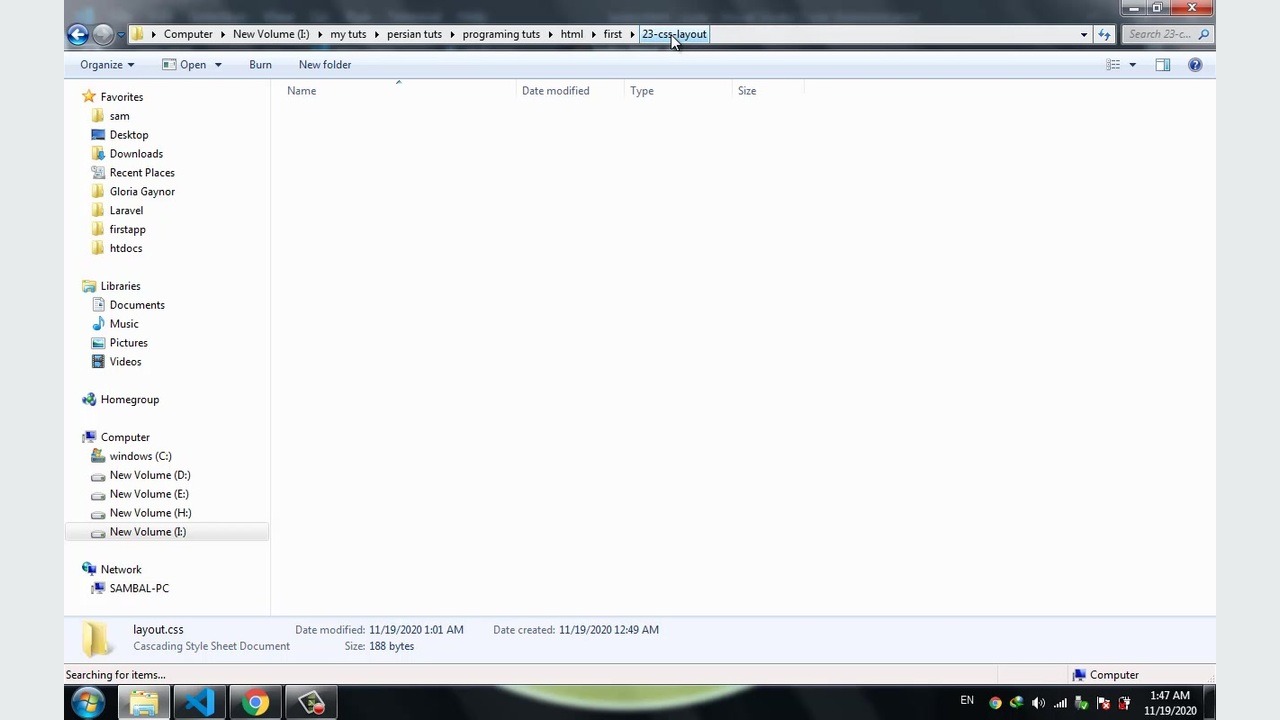
Task: Select 'programing tuts' breadcrumb segment
Action: 501,34
